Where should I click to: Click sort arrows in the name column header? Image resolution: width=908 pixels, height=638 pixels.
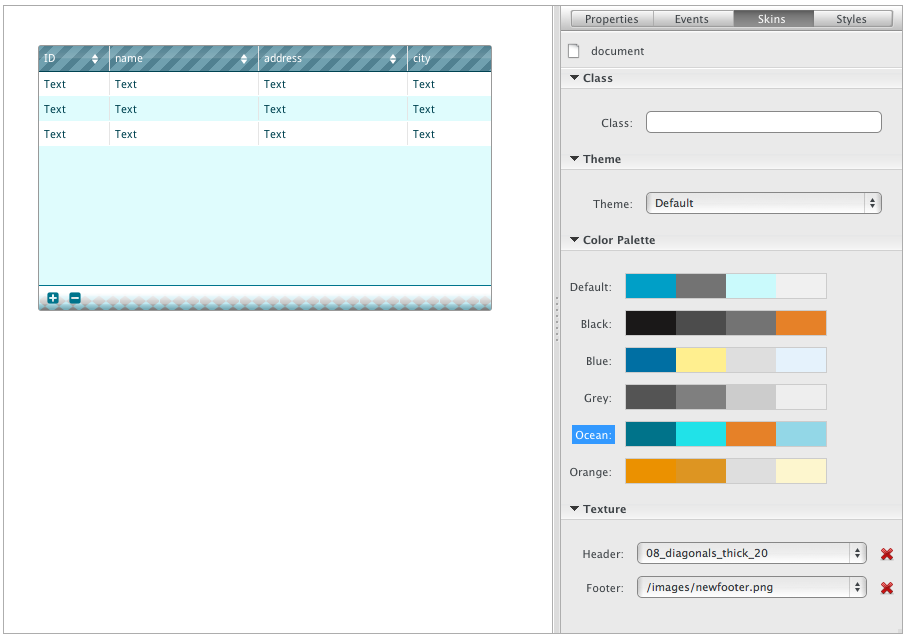pyautogui.click(x=244, y=59)
